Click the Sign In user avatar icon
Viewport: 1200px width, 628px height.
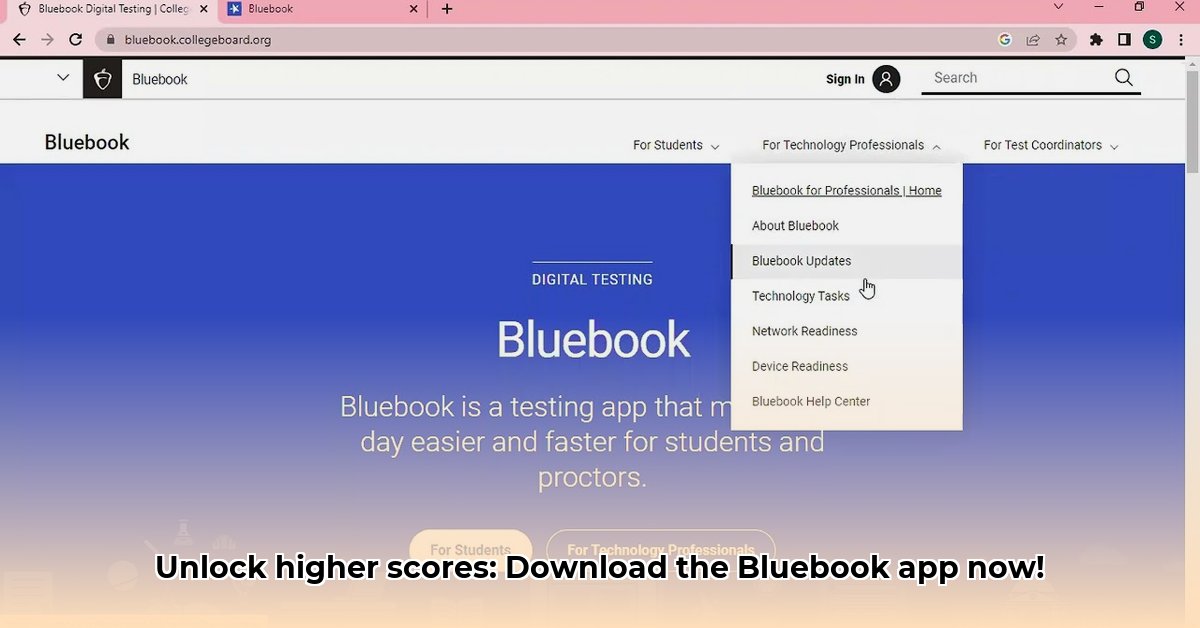[x=886, y=79]
